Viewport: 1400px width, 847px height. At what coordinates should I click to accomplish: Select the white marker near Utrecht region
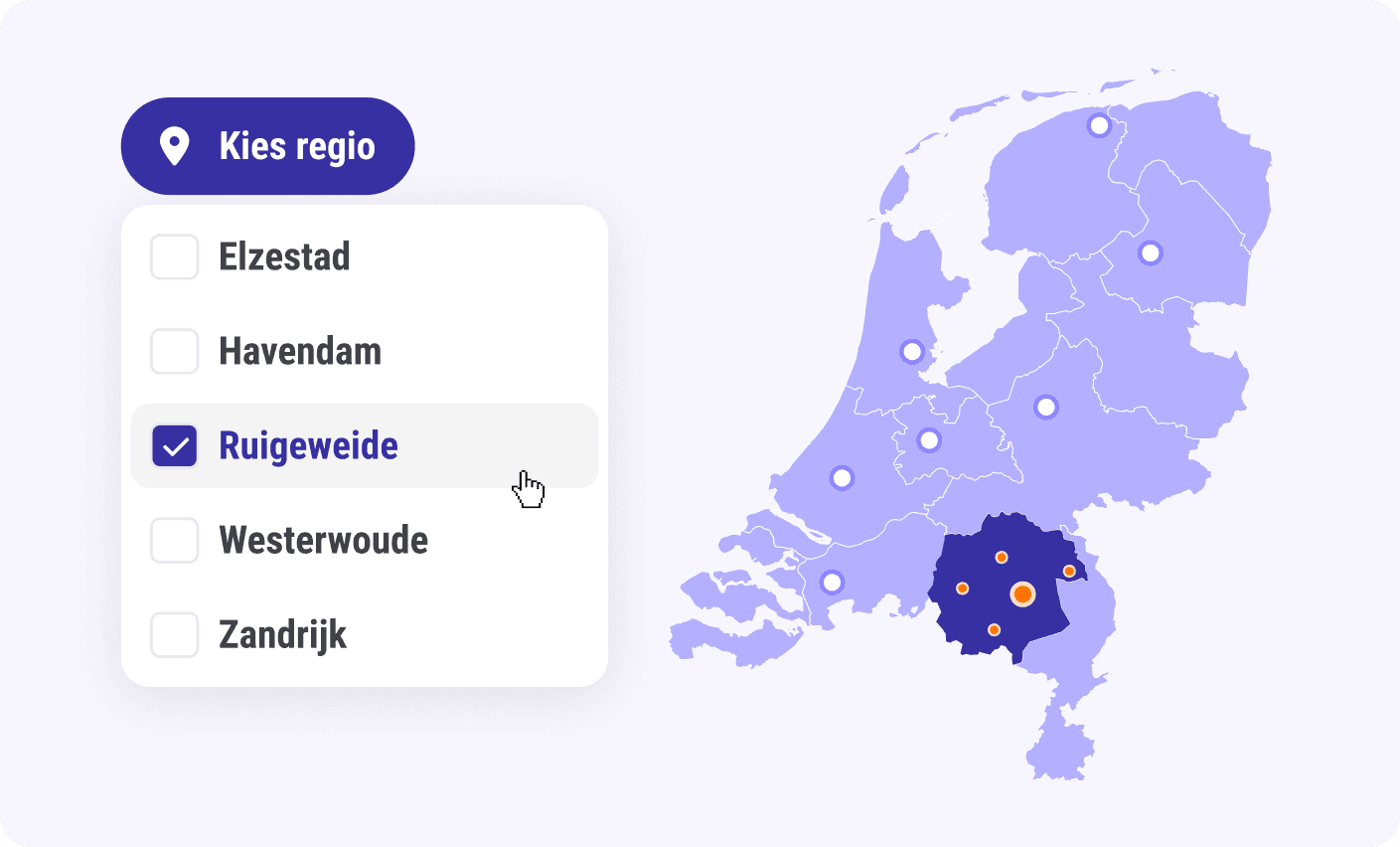(x=928, y=438)
